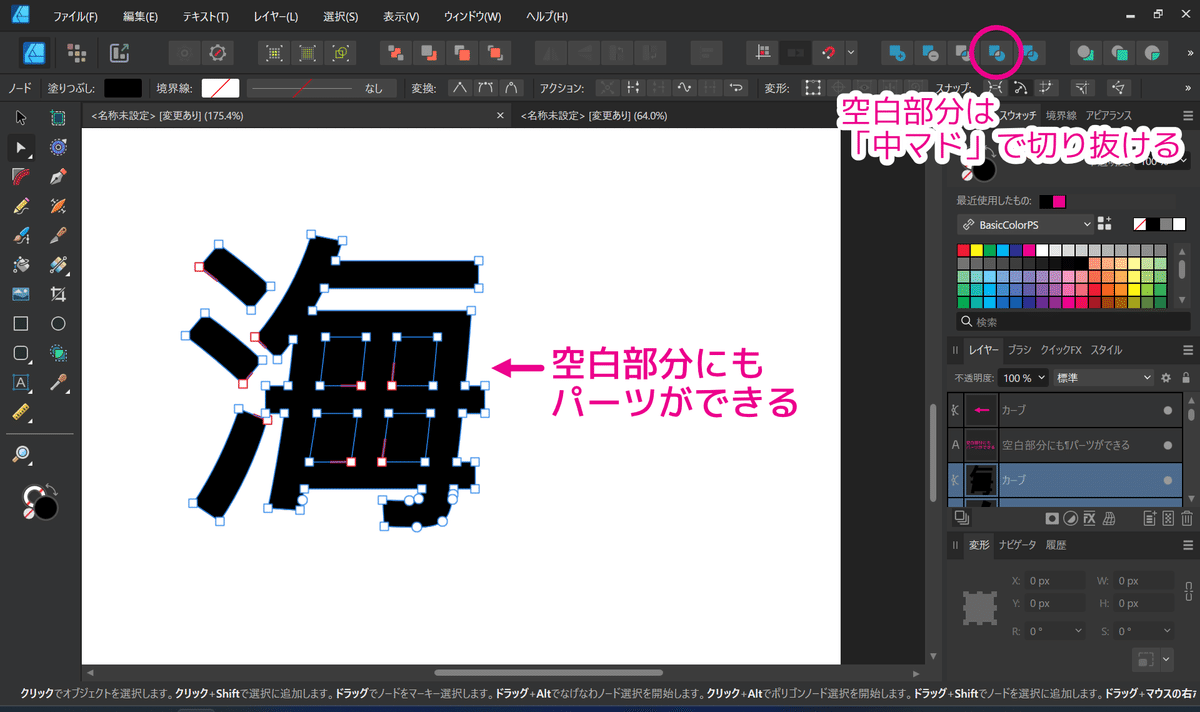Click the Mask Layer icon

pos(1052,518)
